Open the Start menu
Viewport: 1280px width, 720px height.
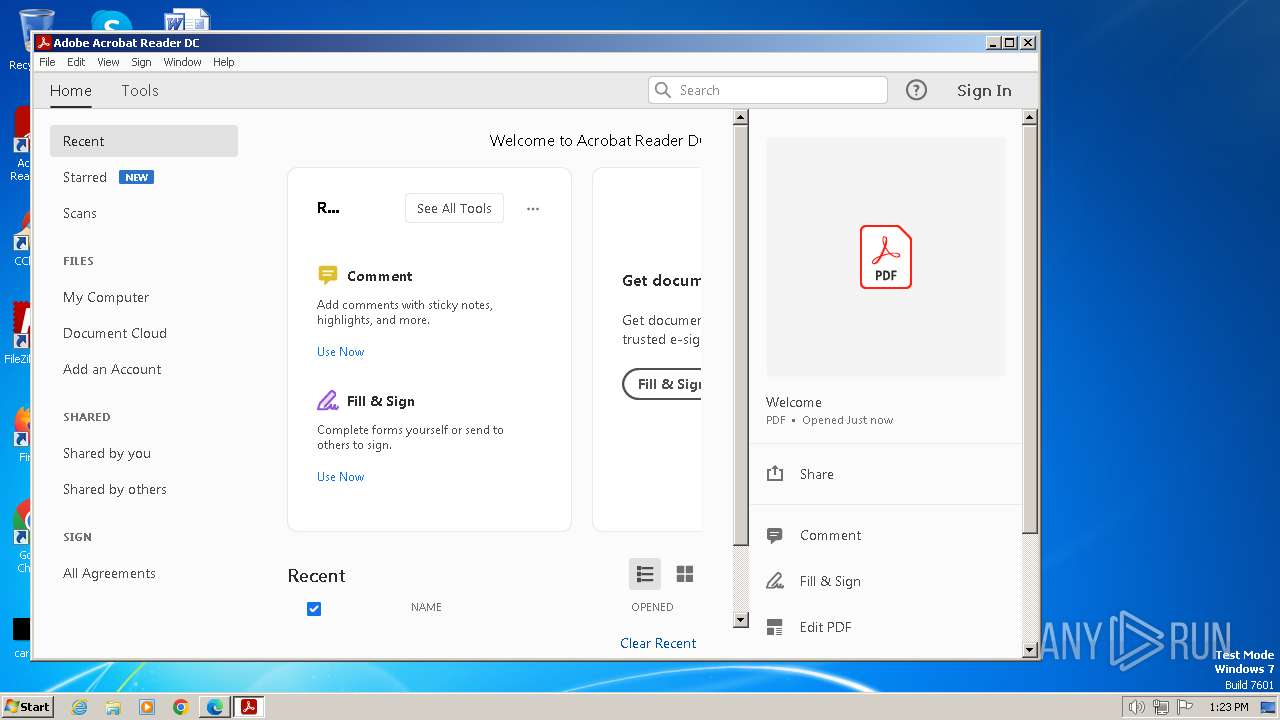(27, 707)
